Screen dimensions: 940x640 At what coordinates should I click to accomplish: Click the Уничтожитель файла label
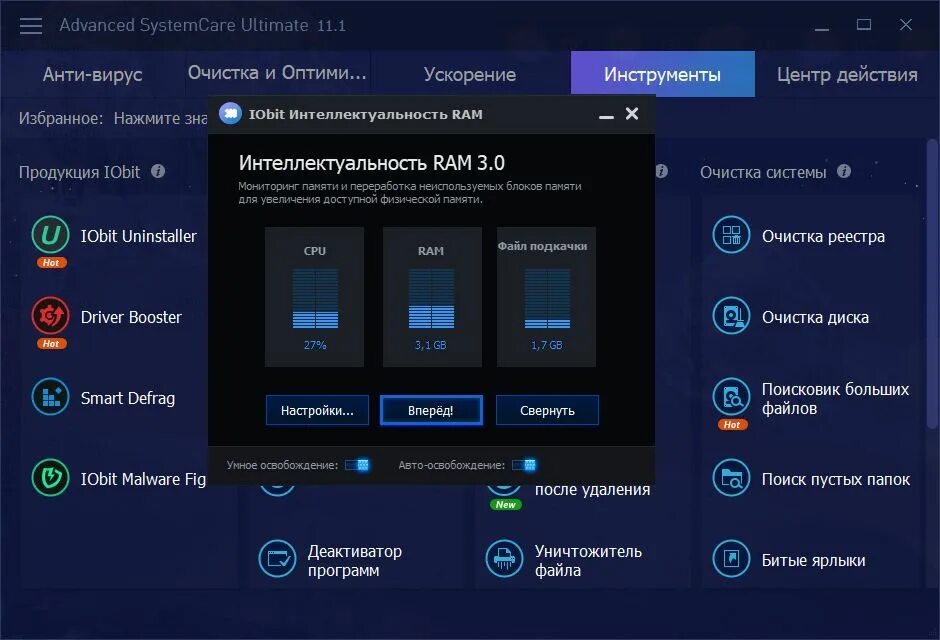[588, 560]
